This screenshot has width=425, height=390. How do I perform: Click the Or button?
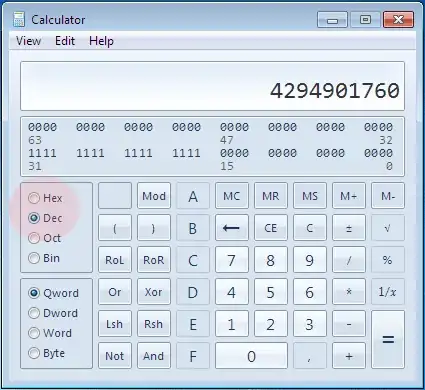(115, 292)
